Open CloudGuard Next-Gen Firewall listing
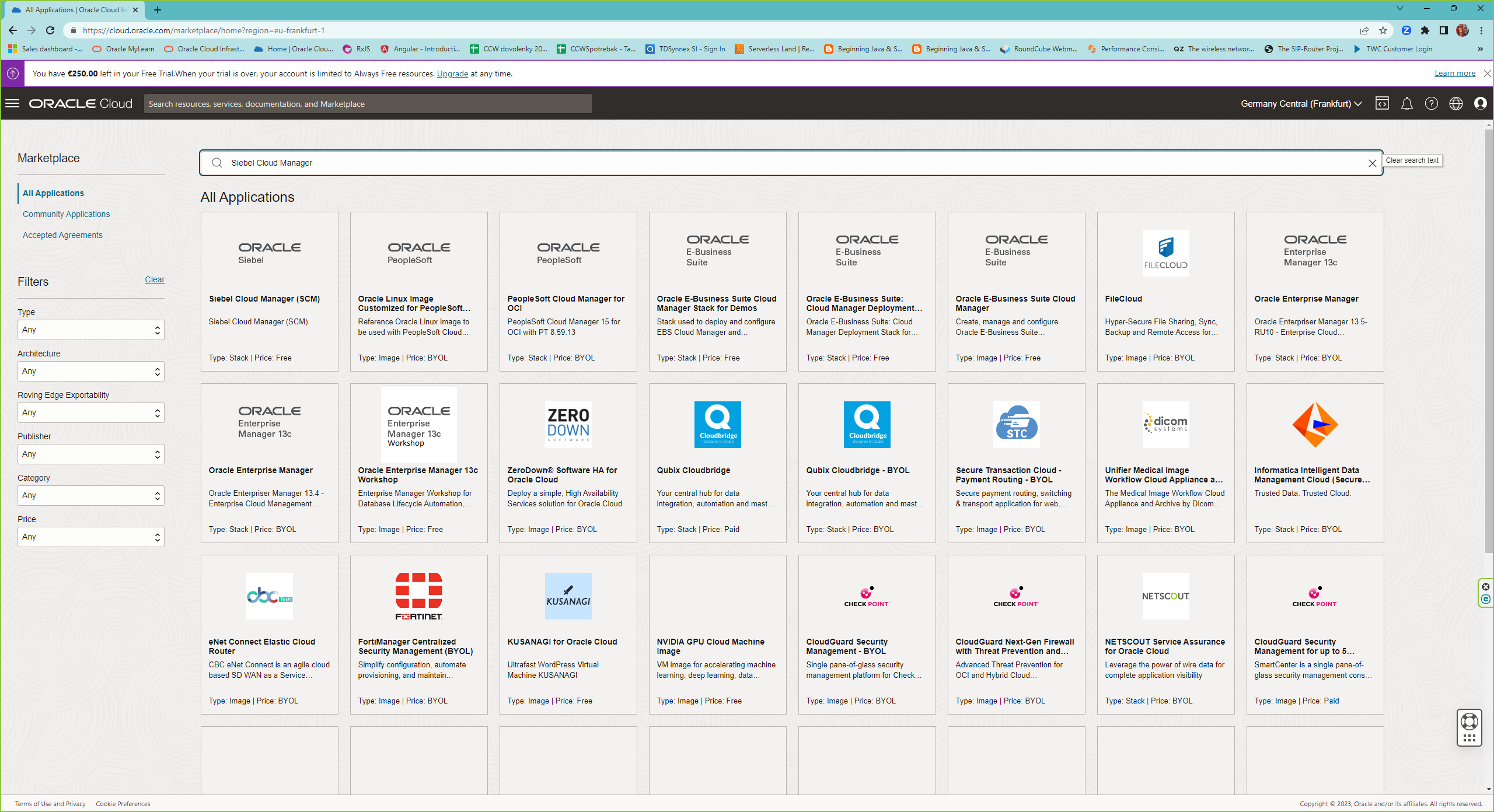Viewport: 1494px width, 812px height. pos(1016,634)
